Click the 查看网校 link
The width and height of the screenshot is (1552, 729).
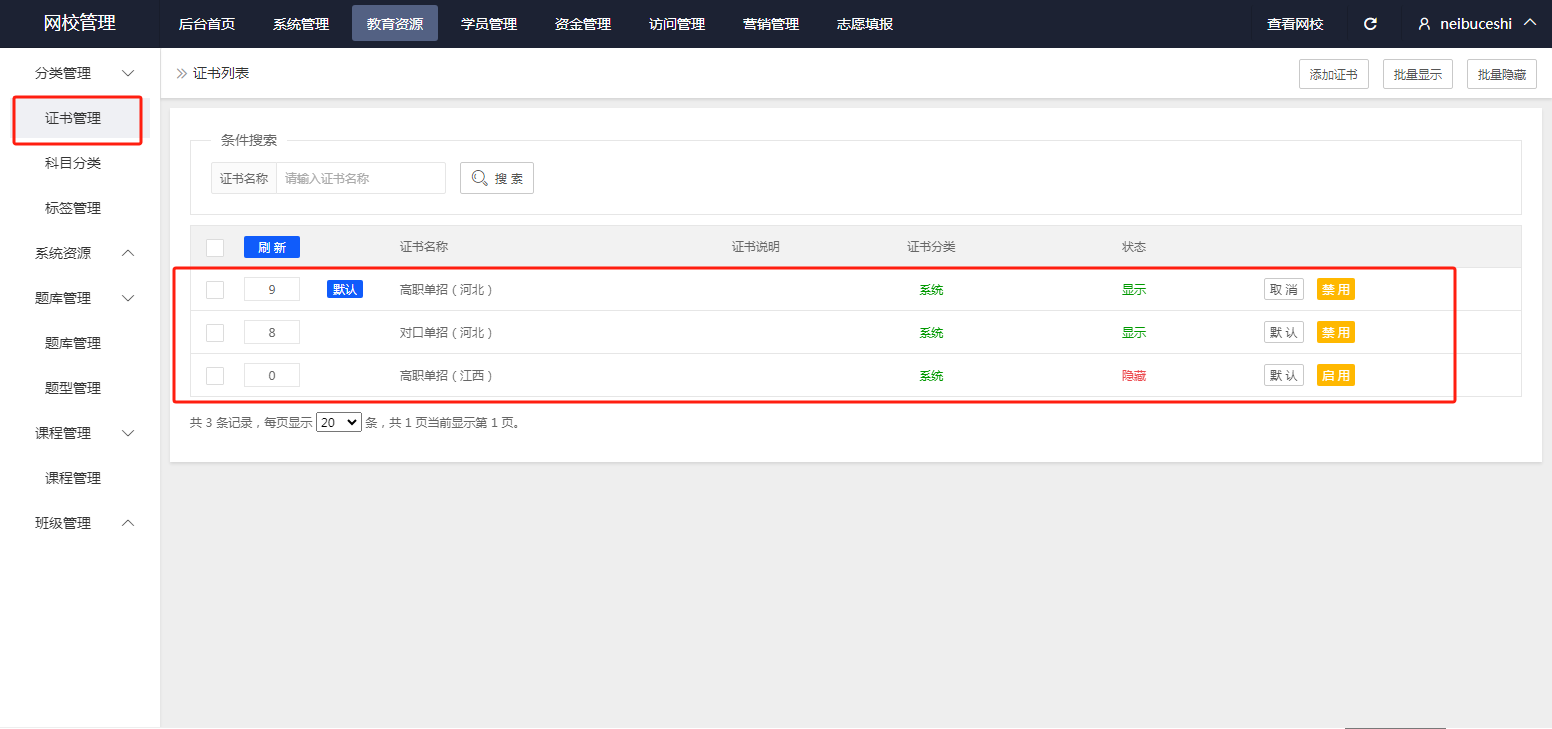click(x=1295, y=24)
